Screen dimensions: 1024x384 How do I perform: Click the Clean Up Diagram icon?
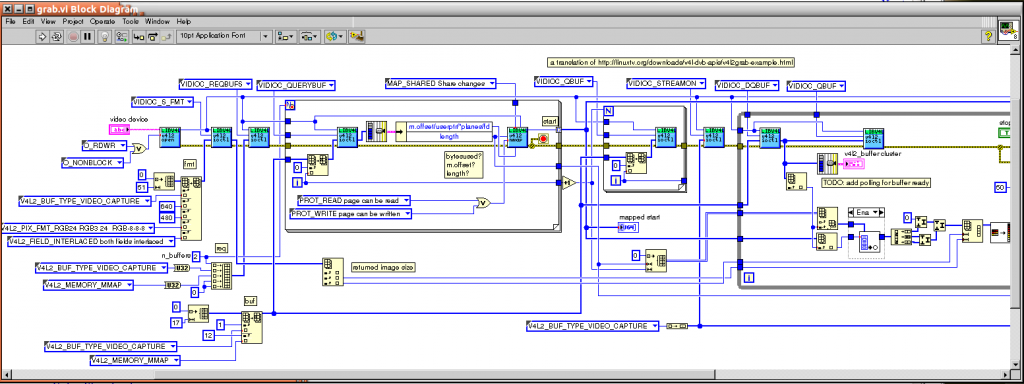pos(357,37)
